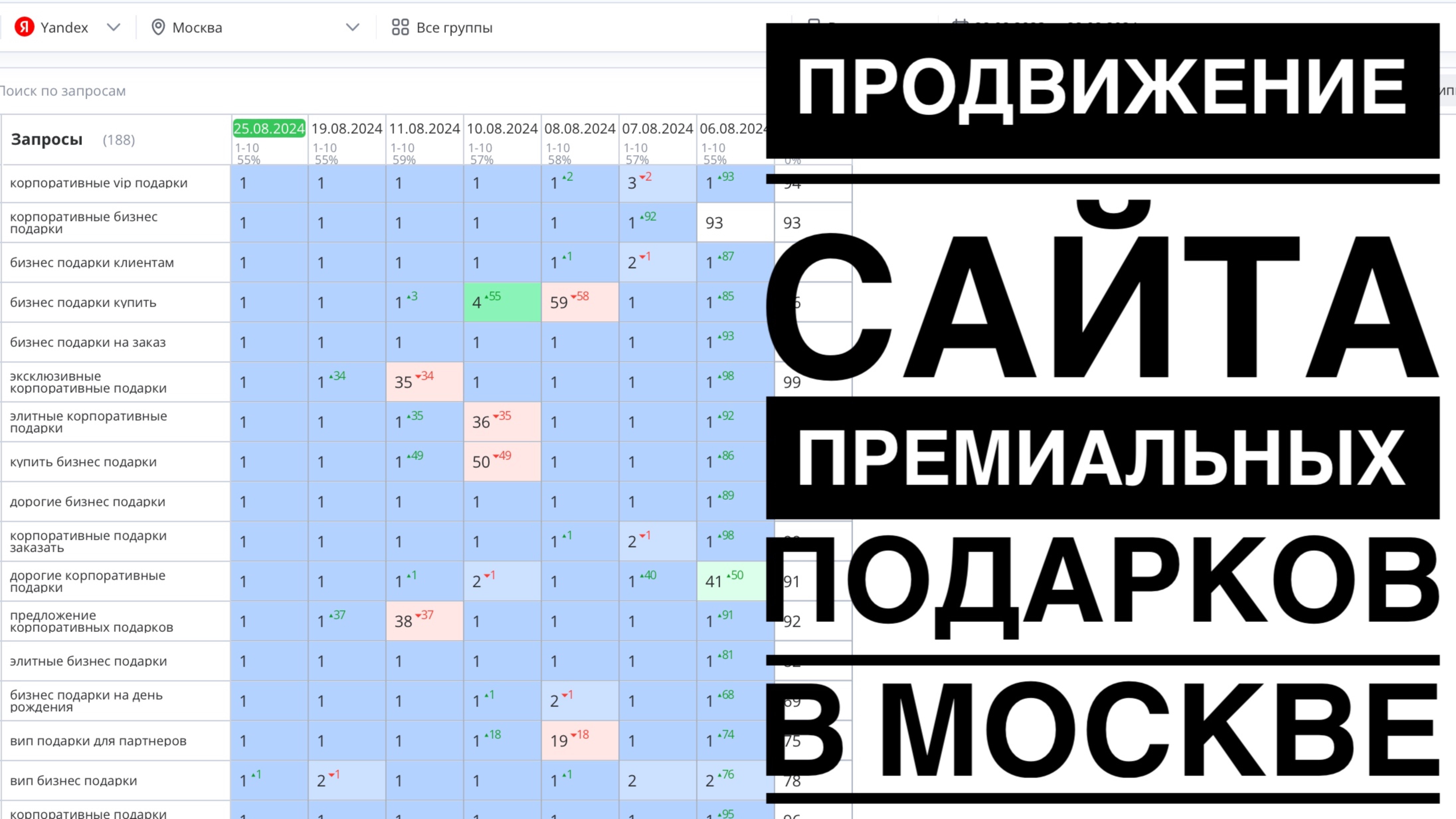Screen dimensions: 1456x819
Task: Click query купить бизнес подарки
Action: click(x=83, y=462)
